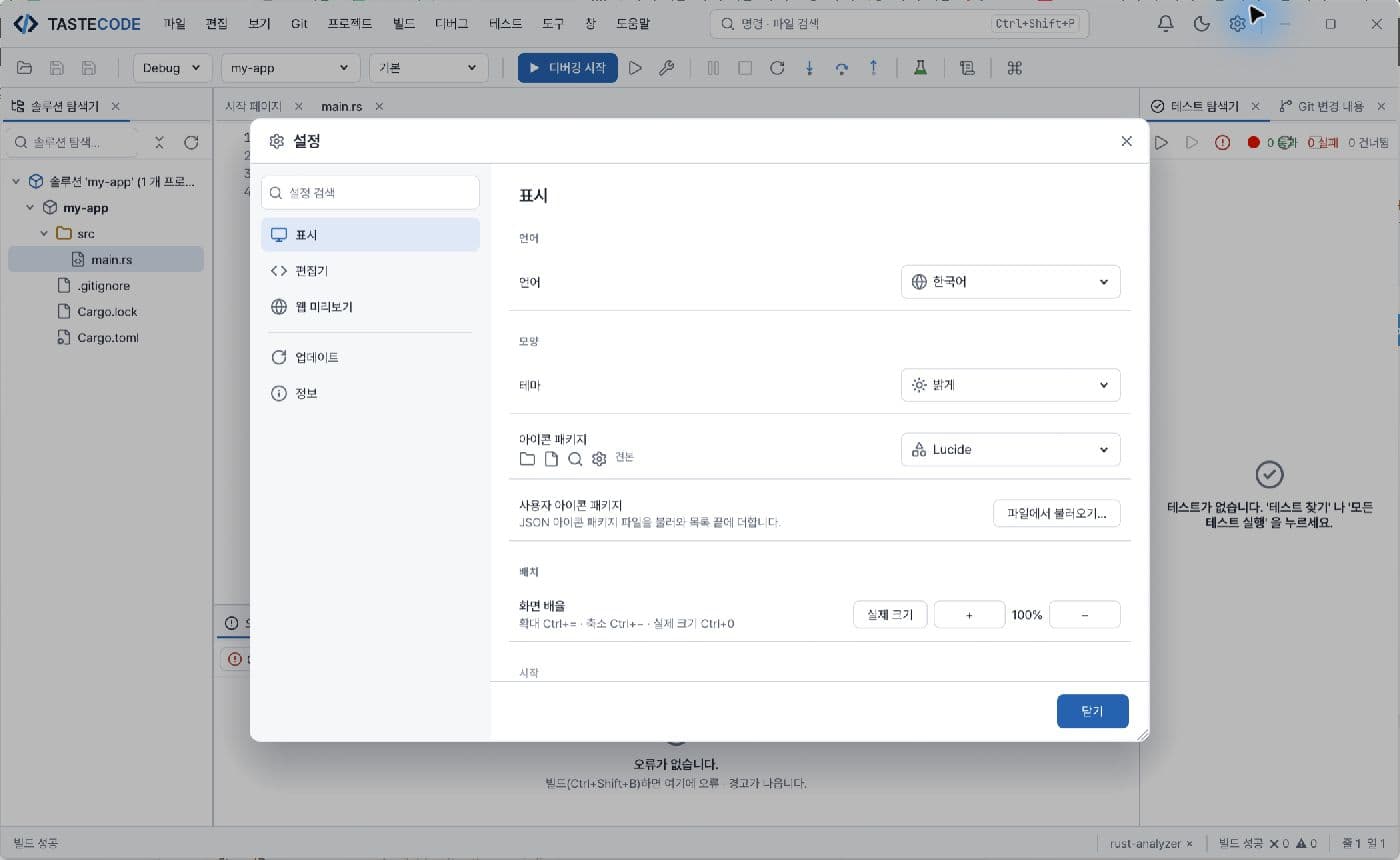Click the open folder toolbar icon
The image size is (1400, 860).
click(x=25, y=68)
